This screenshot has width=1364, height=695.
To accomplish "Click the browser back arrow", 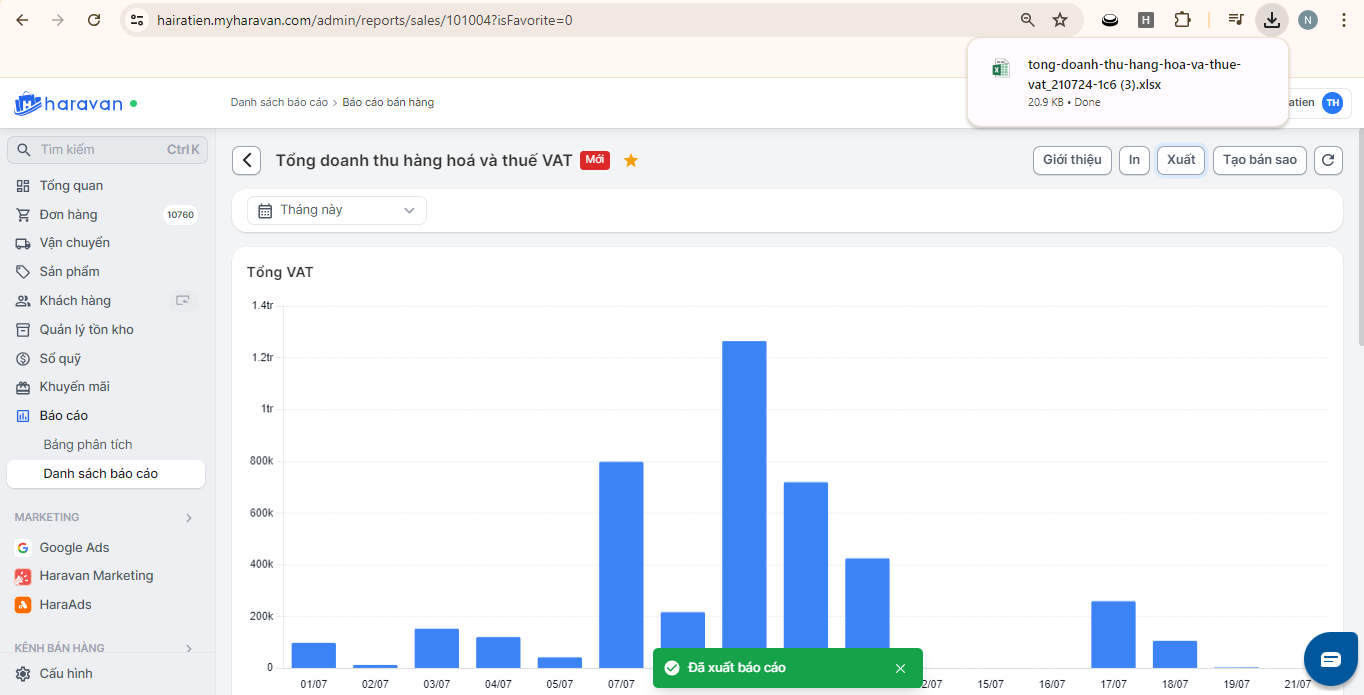I will [x=22, y=20].
